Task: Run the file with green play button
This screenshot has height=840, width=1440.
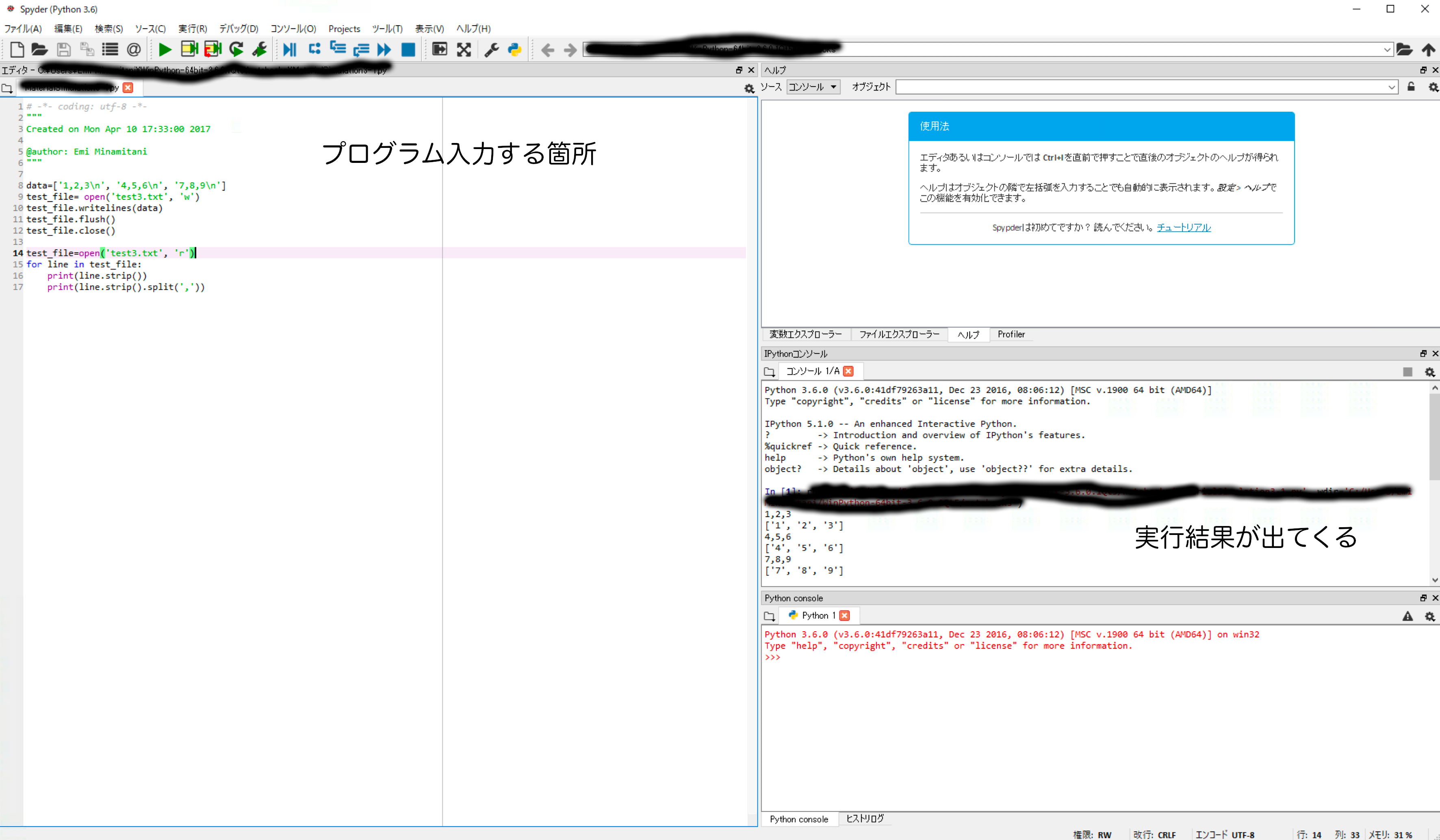Action: (x=165, y=50)
